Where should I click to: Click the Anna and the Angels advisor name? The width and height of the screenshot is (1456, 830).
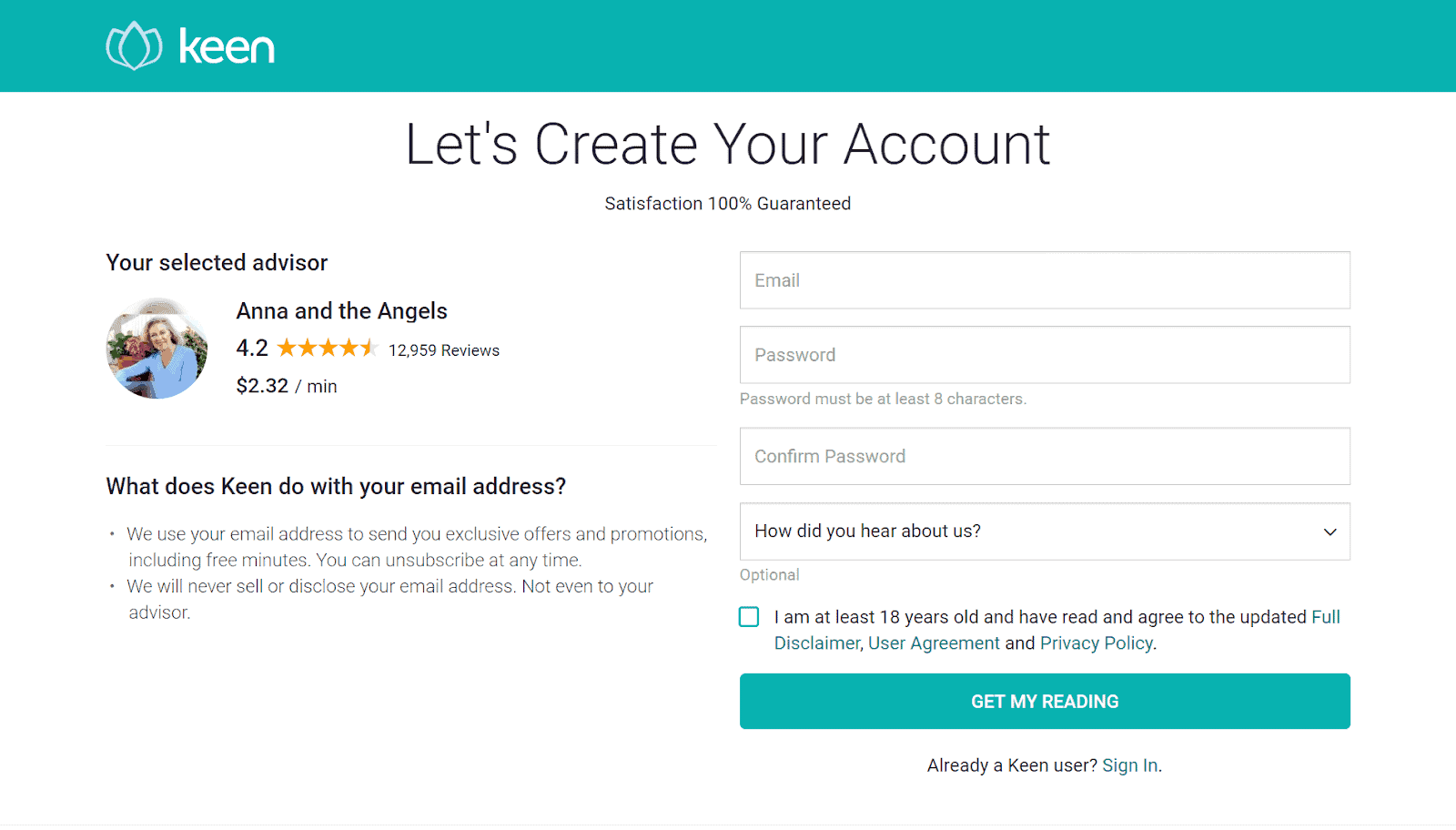click(x=342, y=311)
